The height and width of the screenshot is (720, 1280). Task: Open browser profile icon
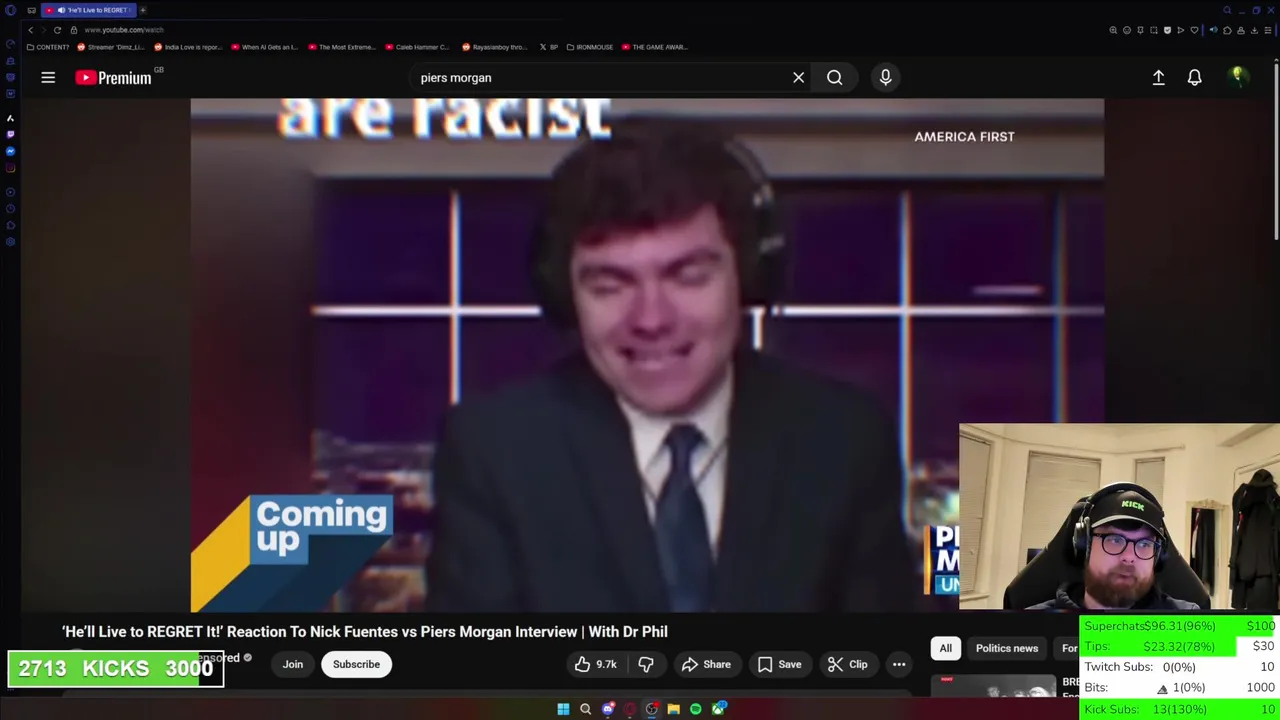[x=1241, y=30]
